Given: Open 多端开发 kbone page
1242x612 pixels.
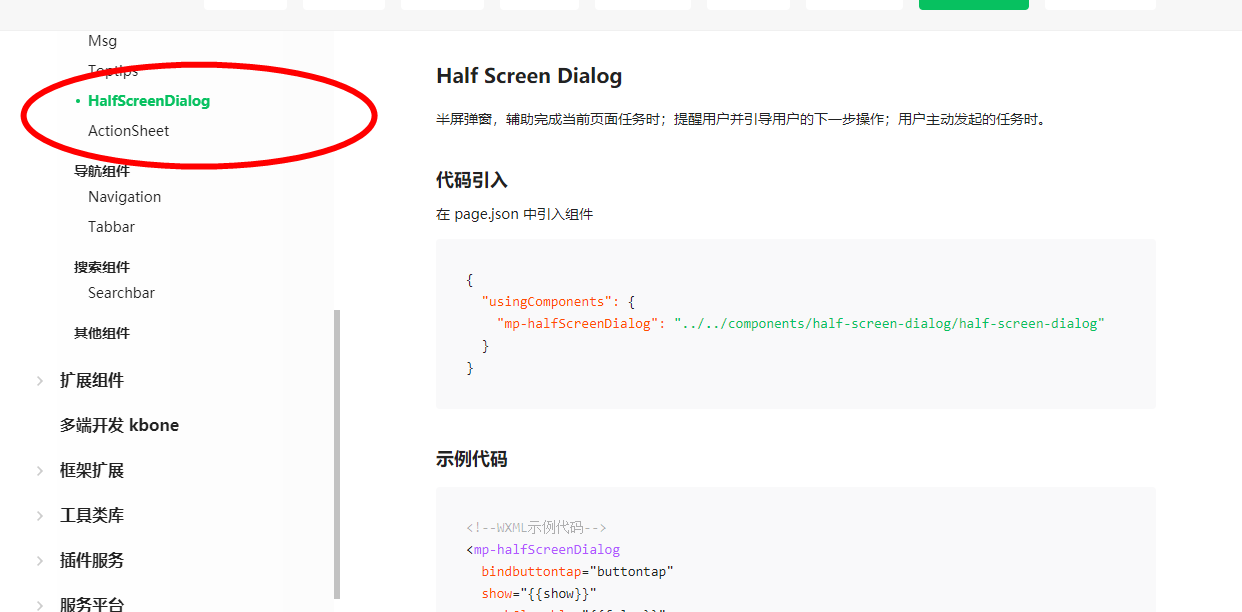Looking at the screenshot, I should (x=119, y=426).
